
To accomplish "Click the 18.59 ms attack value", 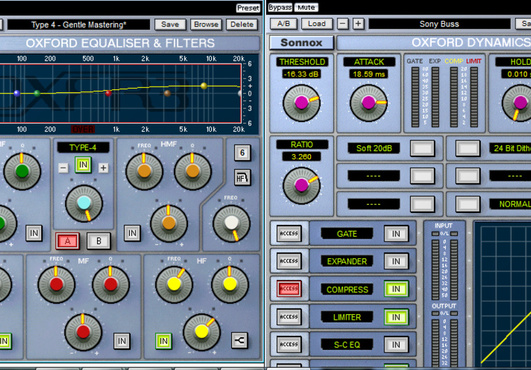I will point(369,74).
